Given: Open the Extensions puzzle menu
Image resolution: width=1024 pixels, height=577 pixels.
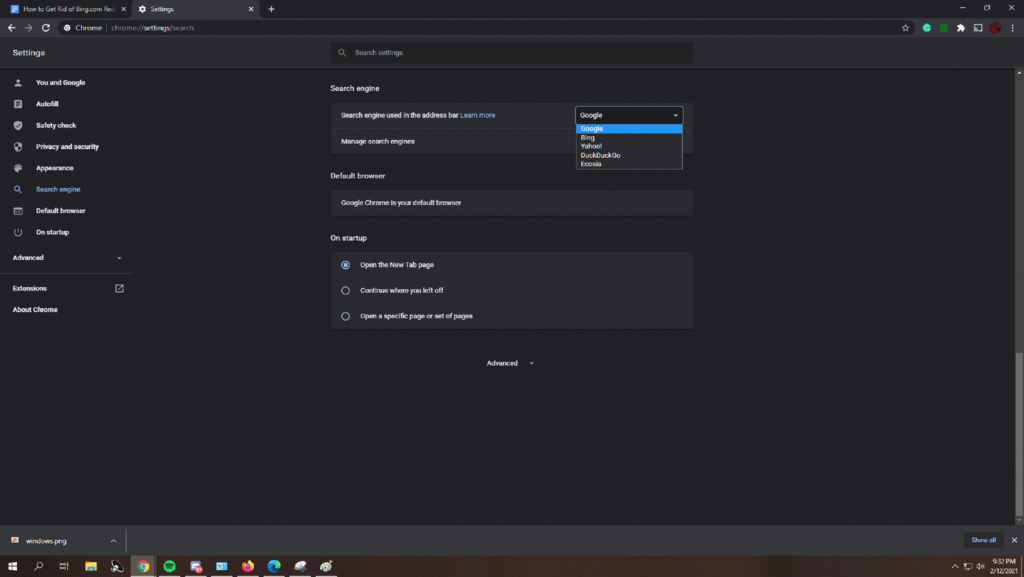Looking at the screenshot, I should (961, 28).
